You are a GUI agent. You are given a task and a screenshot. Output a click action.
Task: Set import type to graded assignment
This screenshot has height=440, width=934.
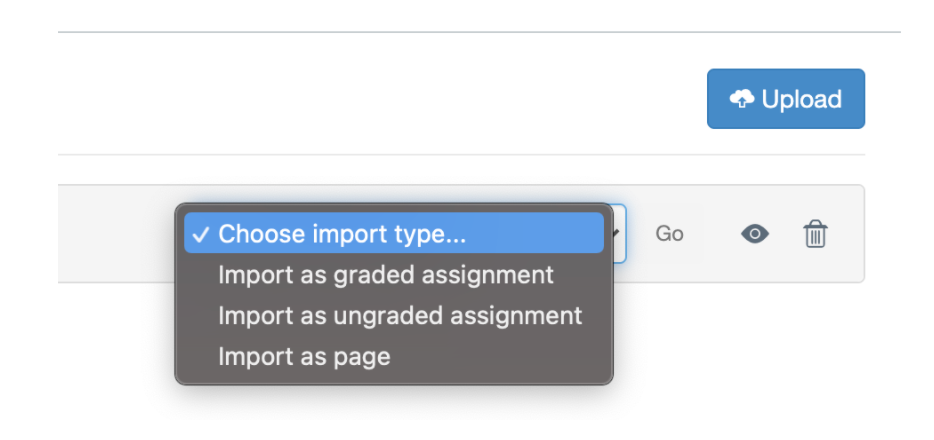[x=386, y=274]
